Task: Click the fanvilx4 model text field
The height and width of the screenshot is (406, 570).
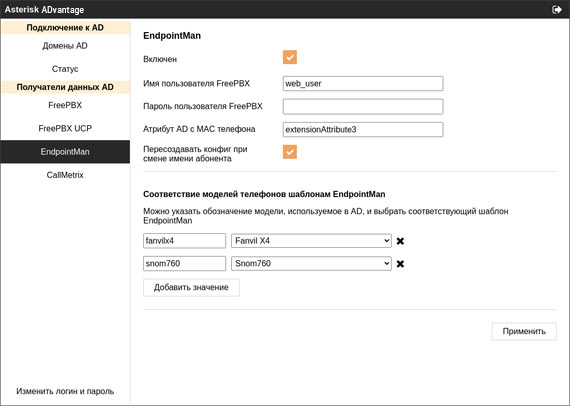Action: [184, 241]
